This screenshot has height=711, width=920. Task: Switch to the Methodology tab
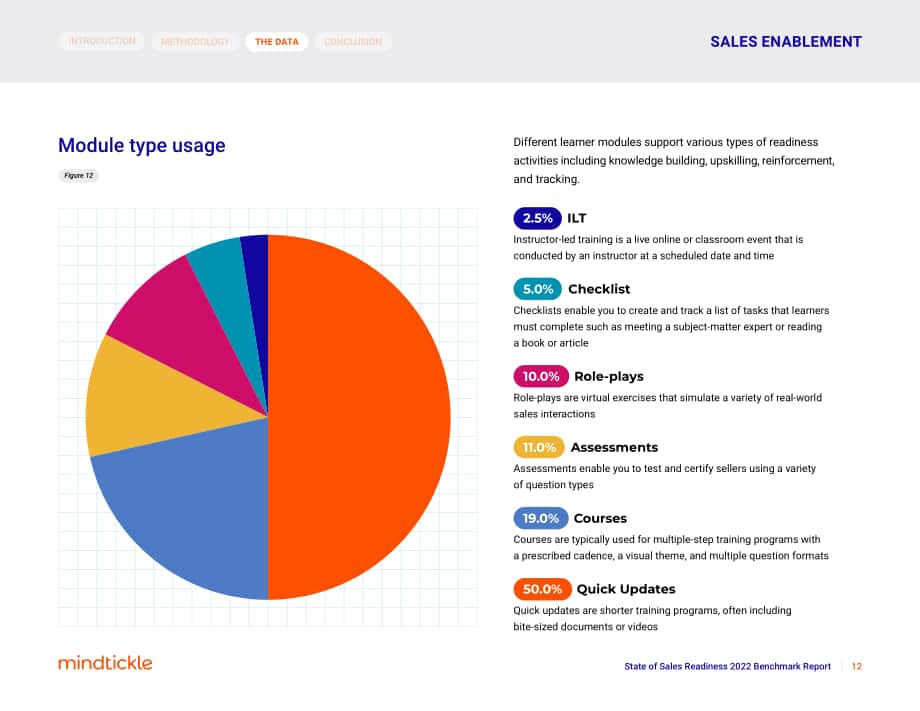click(195, 42)
